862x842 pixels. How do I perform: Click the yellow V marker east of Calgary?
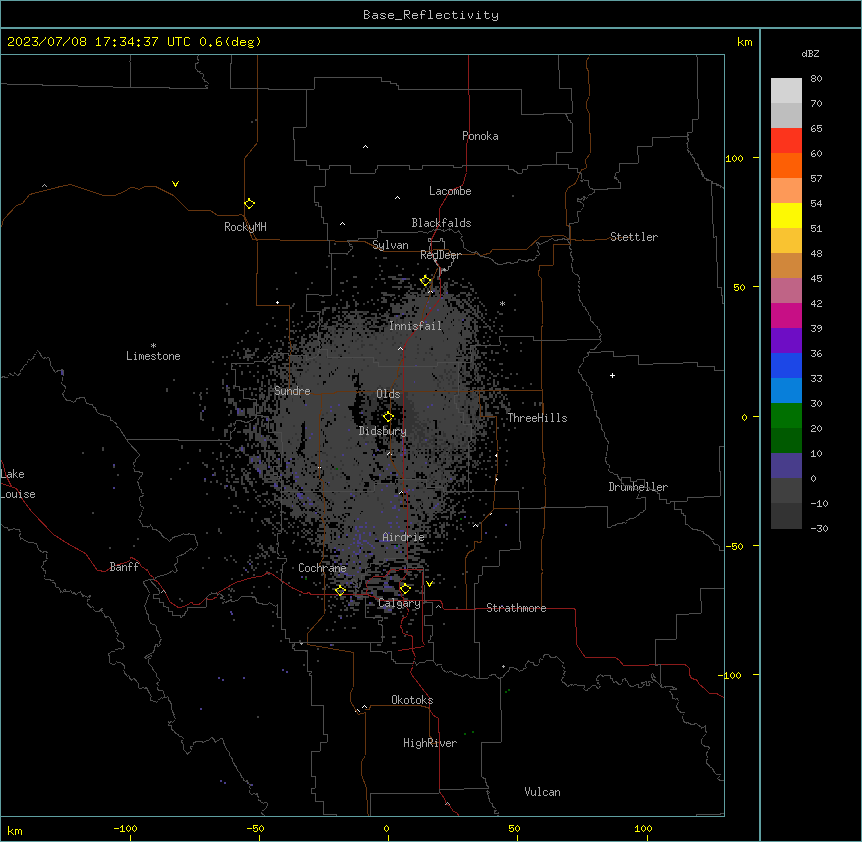(x=429, y=584)
